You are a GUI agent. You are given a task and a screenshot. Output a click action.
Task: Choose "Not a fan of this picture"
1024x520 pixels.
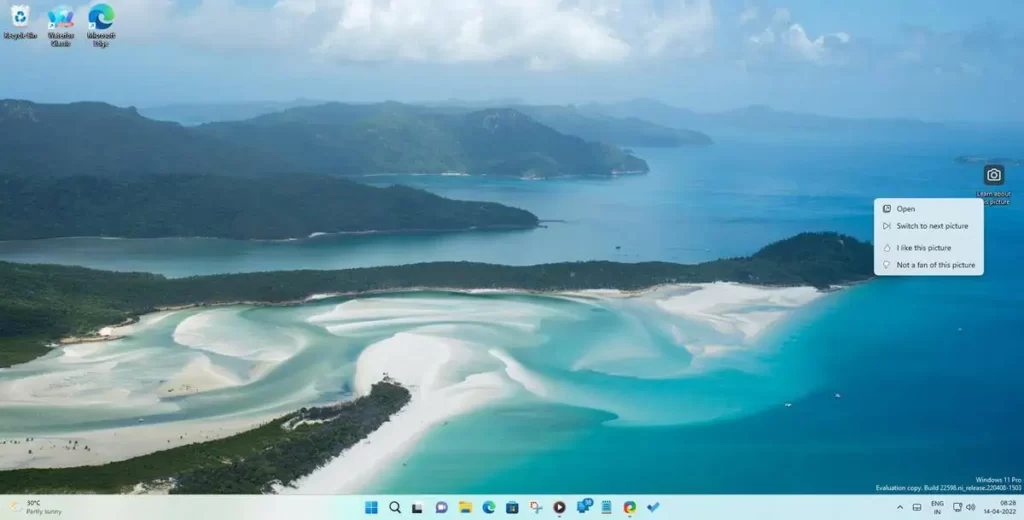pos(935,265)
